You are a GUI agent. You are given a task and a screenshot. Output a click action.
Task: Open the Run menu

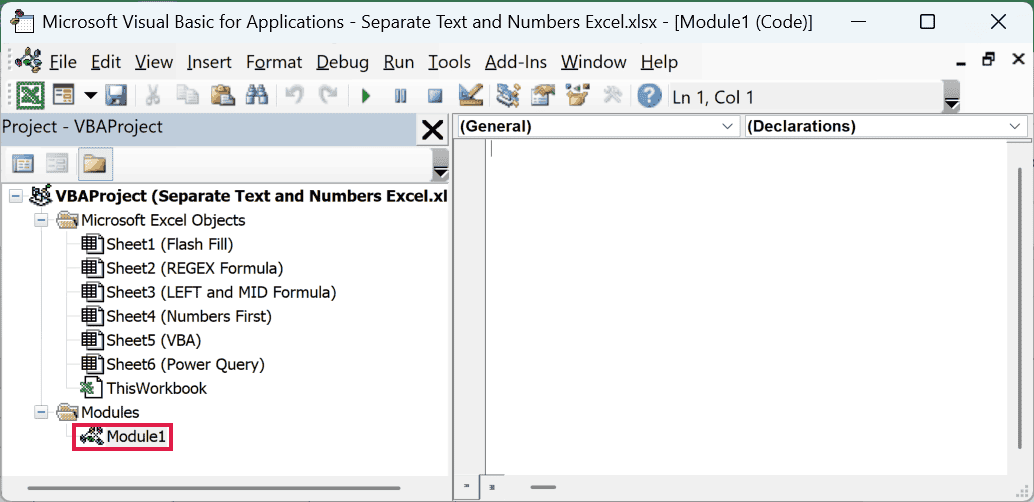[x=398, y=62]
